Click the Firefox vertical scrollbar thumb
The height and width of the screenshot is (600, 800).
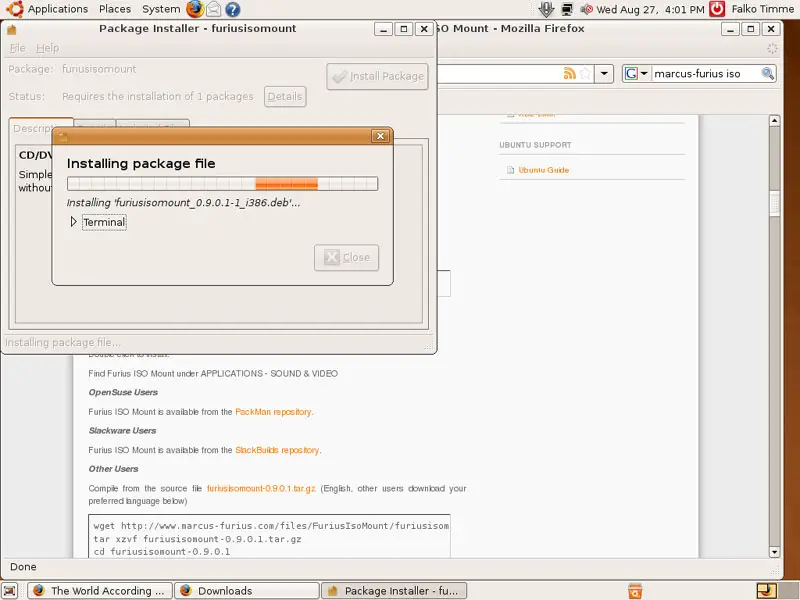point(774,203)
